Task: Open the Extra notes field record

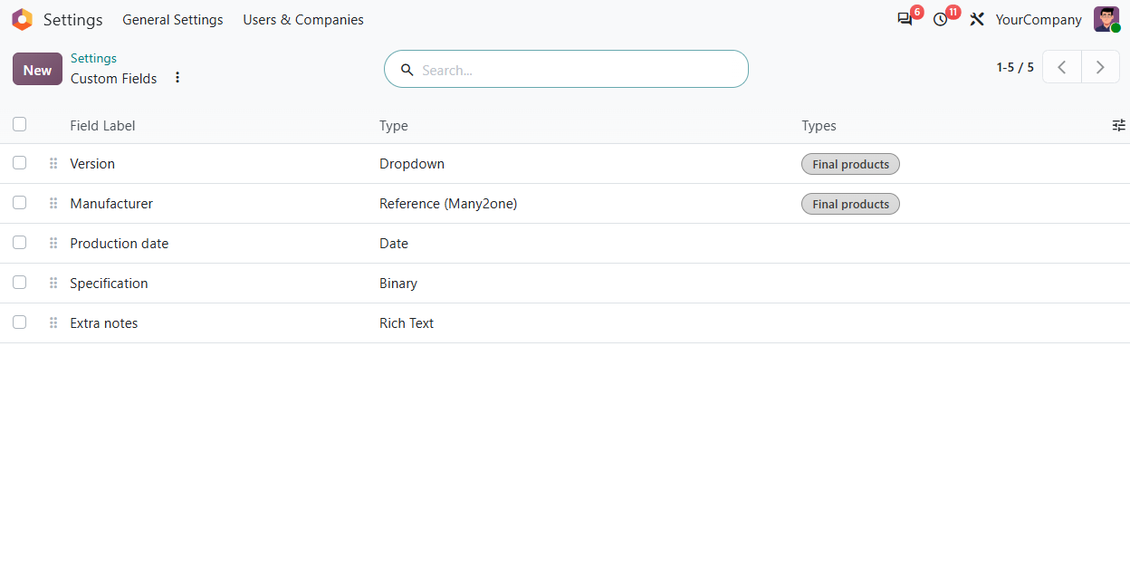Action: pyautogui.click(x=104, y=323)
